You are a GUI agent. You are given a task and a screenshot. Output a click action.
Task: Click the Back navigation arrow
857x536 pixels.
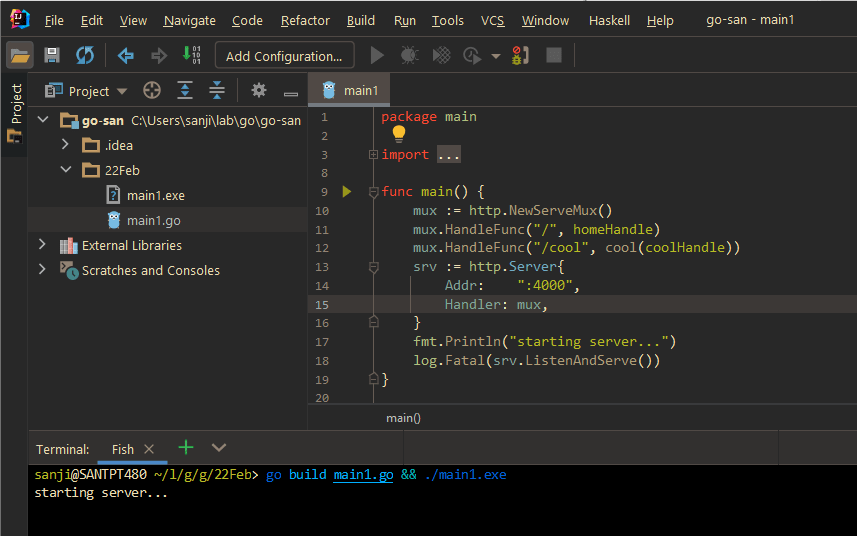126,56
